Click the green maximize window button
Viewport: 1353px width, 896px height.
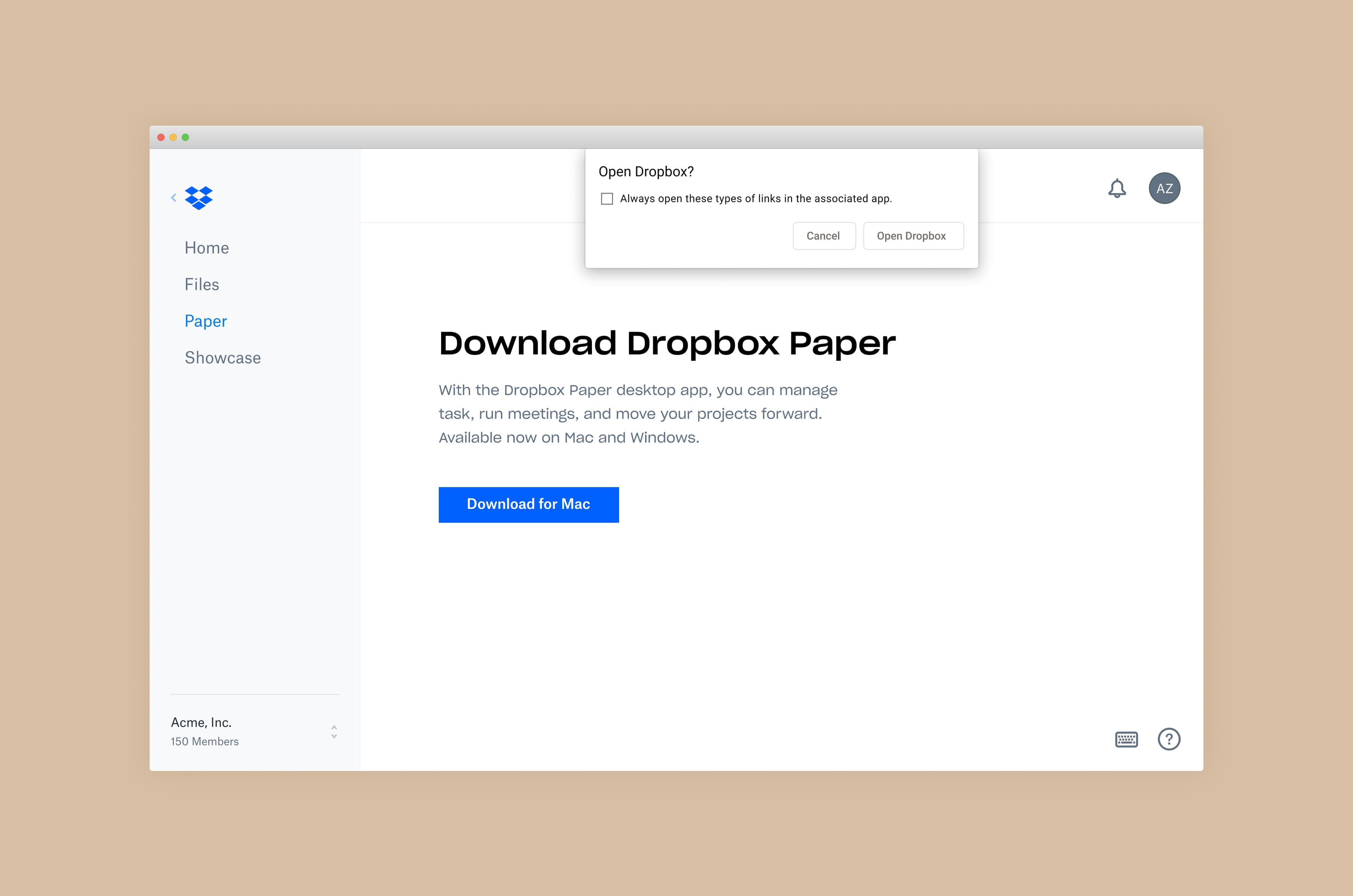point(185,137)
